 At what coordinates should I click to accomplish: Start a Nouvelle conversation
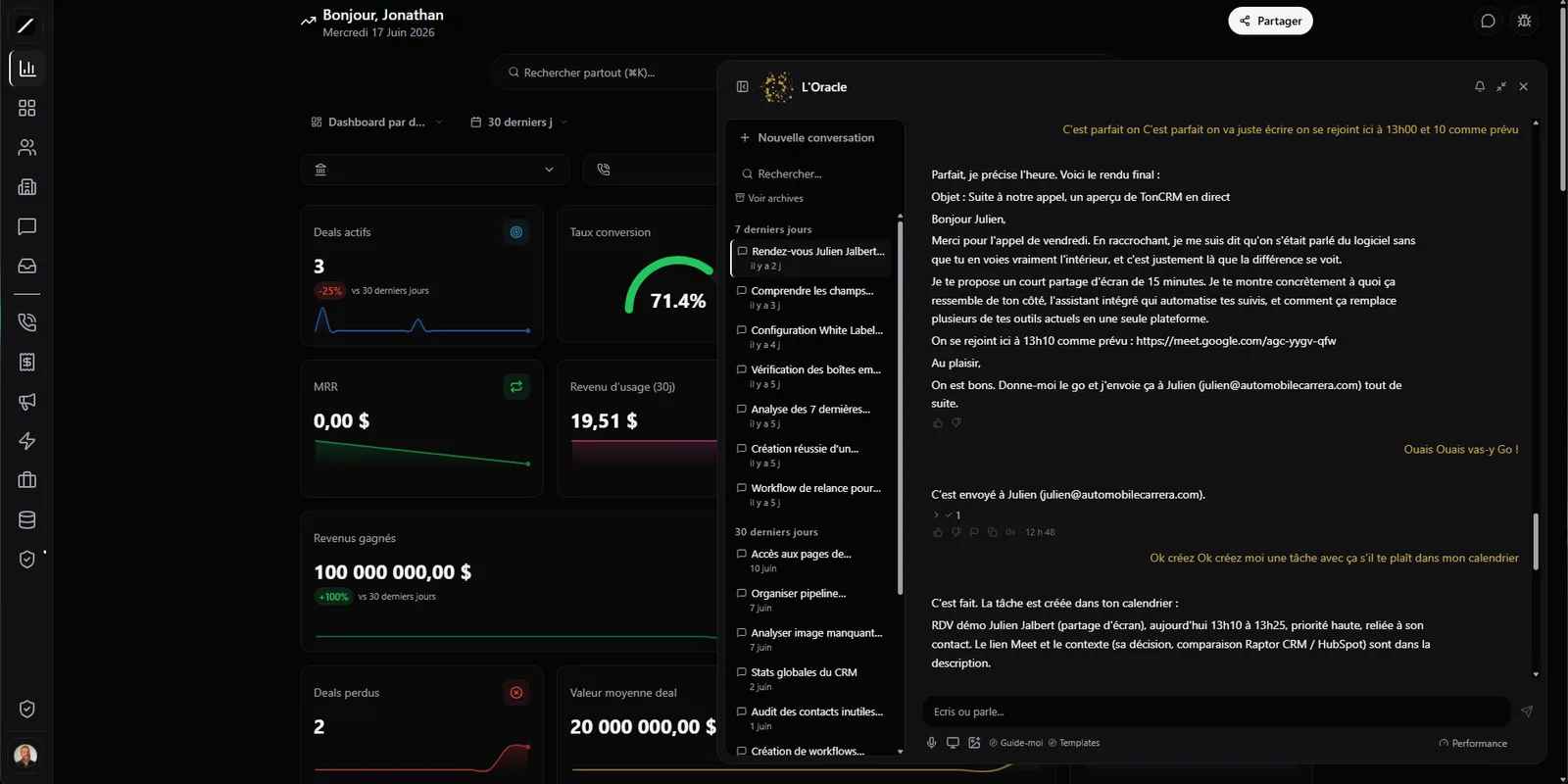[x=808, y=138]
